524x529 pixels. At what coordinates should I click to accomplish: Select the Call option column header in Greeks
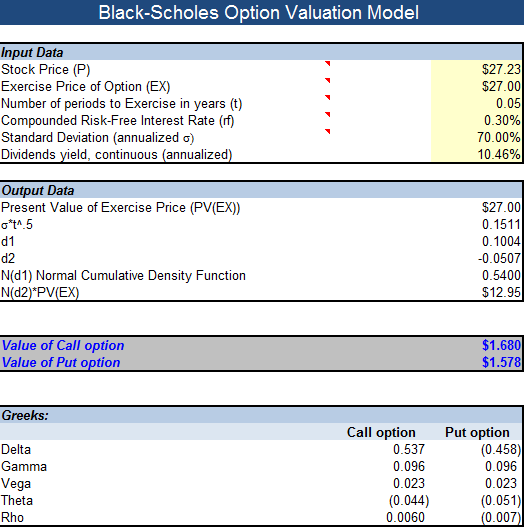click(x=381, y=433)
